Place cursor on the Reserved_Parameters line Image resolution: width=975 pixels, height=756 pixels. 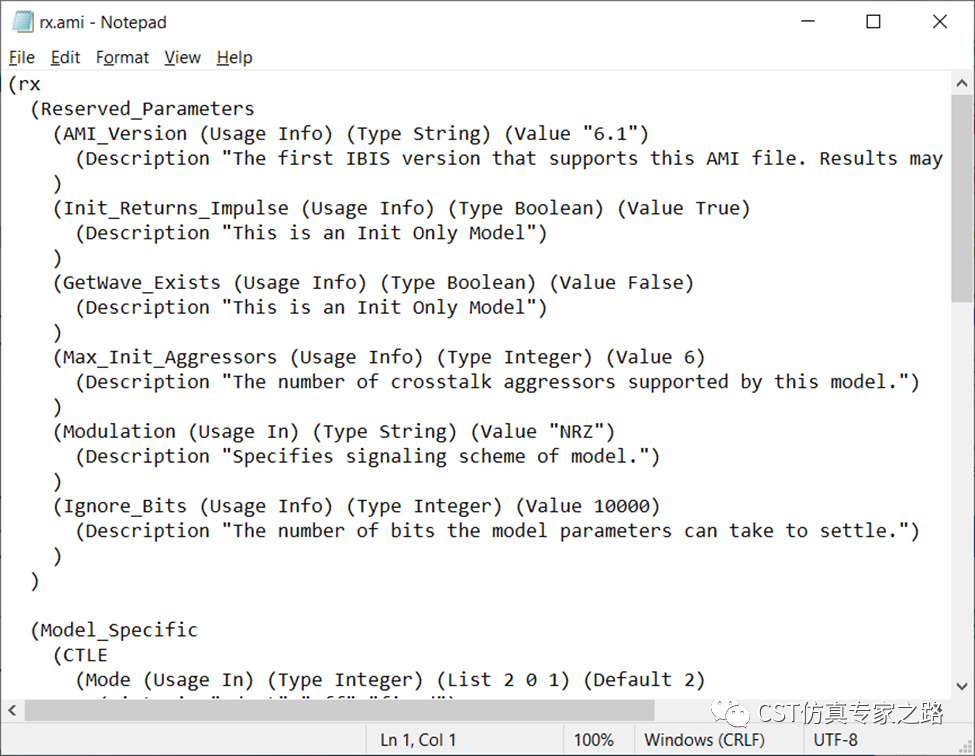pos(142,109)
